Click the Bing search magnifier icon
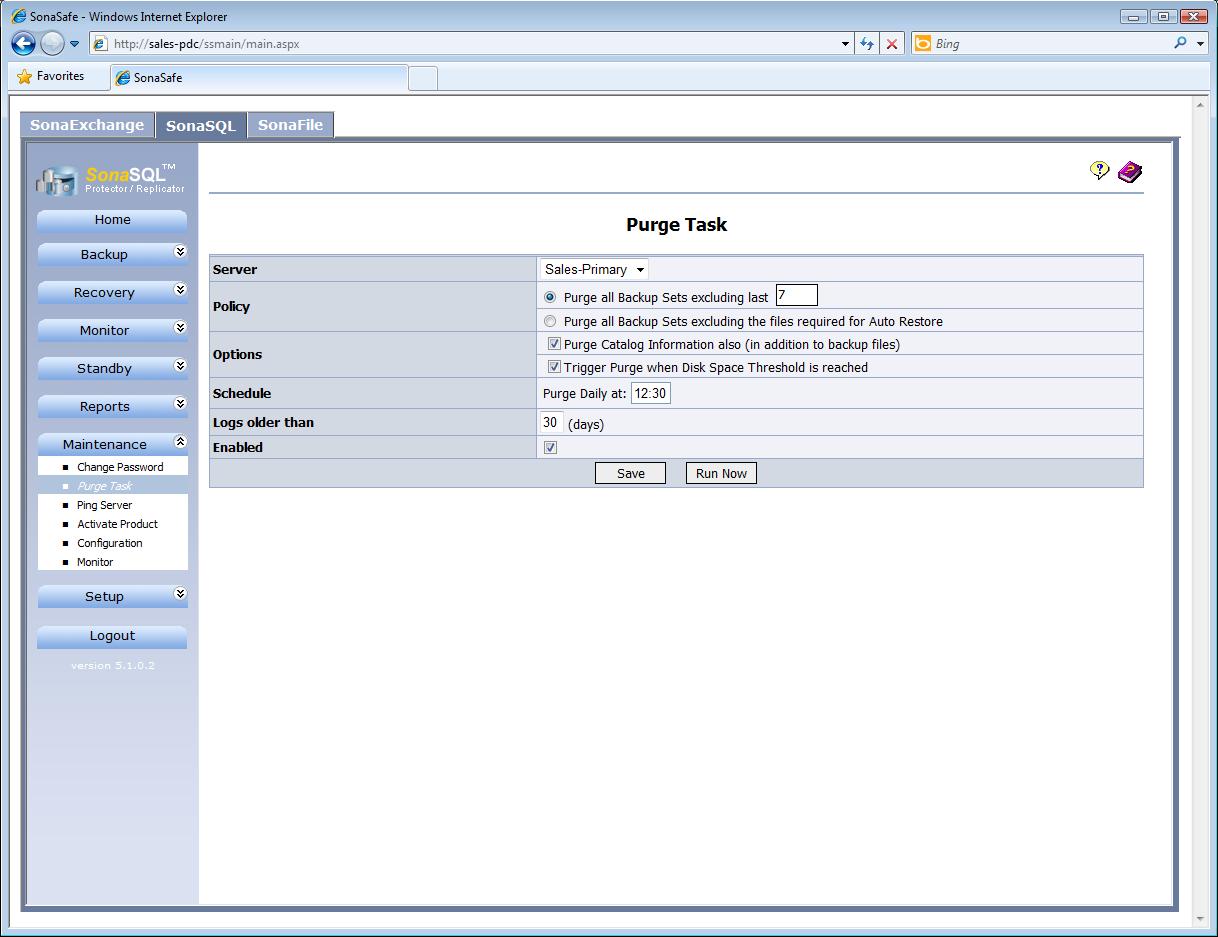The image size is (1218, 937). [x=1181, y=43]
